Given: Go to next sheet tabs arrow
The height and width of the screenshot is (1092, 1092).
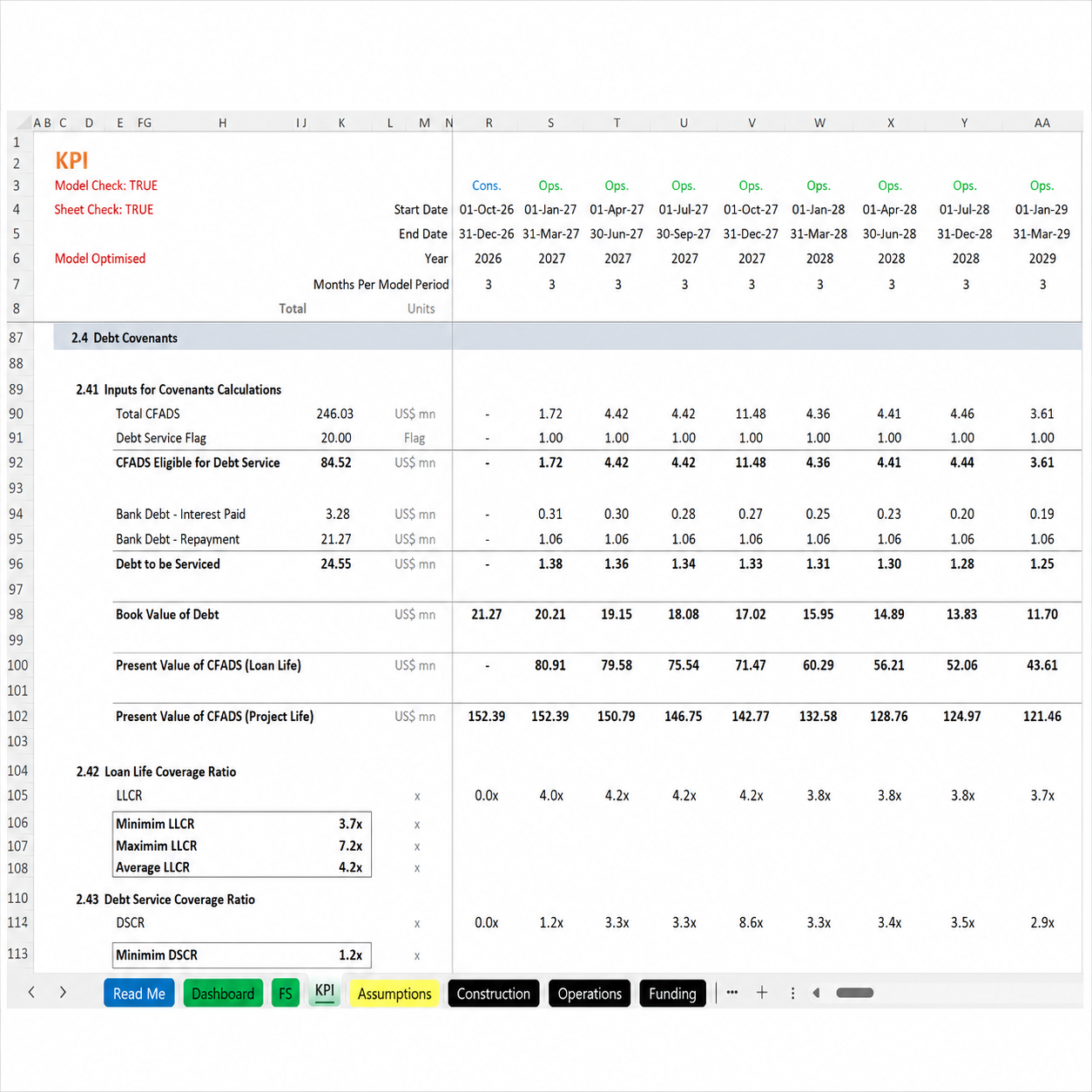Looking at the screenshot, I should click(x=63, y=992).
